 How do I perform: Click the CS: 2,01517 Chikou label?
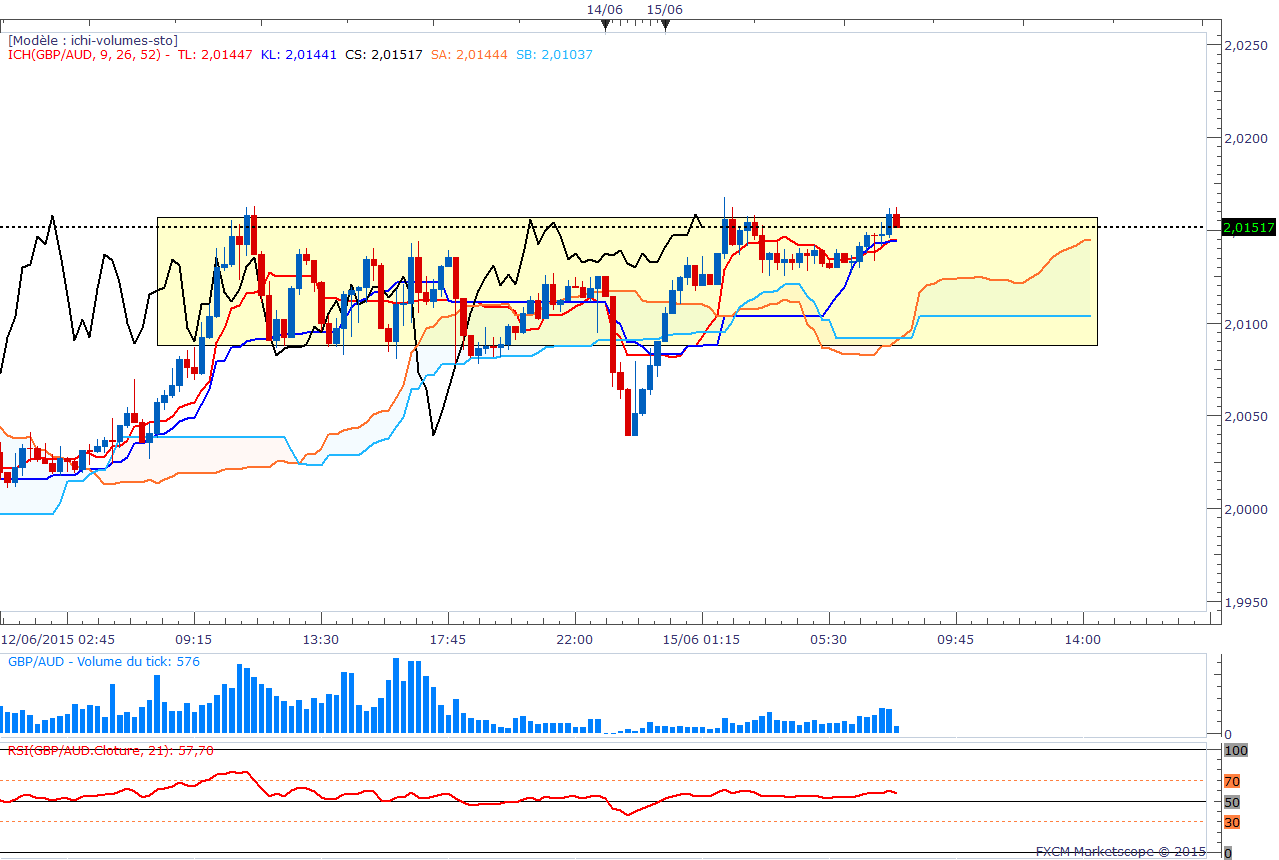tap(384, 55)
